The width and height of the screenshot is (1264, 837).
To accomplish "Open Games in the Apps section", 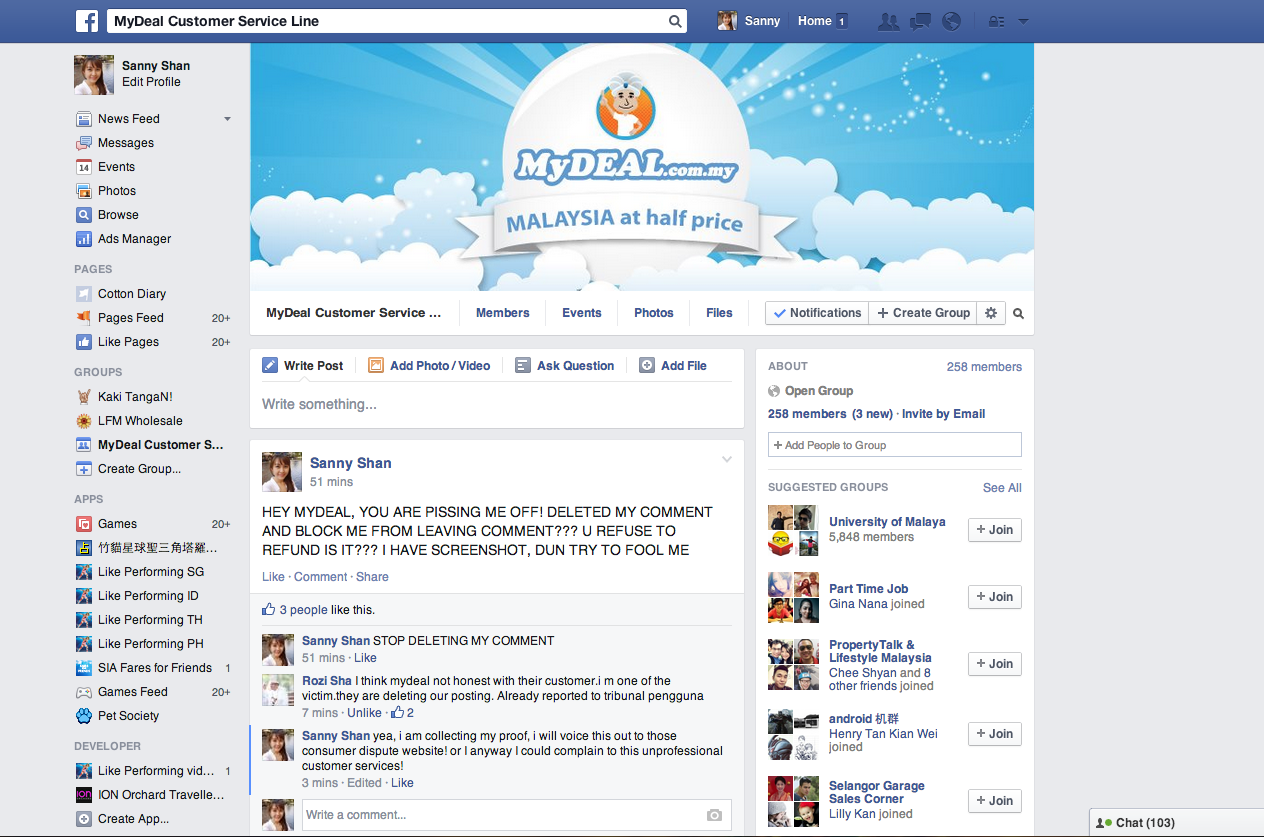I will tap(117, 524).
